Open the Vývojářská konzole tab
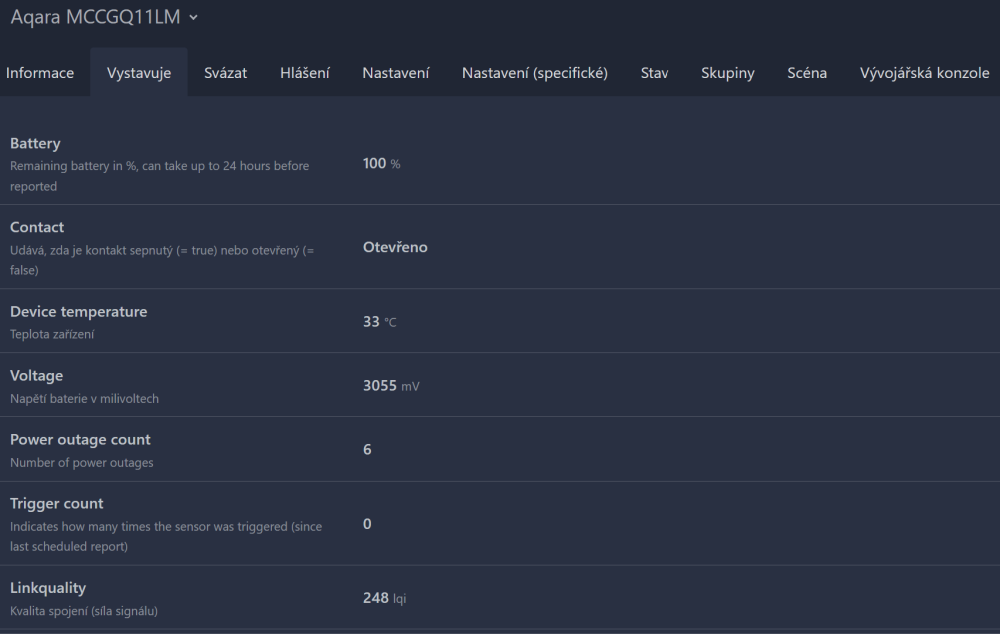 pyautogui.click(x=924, y=73)
